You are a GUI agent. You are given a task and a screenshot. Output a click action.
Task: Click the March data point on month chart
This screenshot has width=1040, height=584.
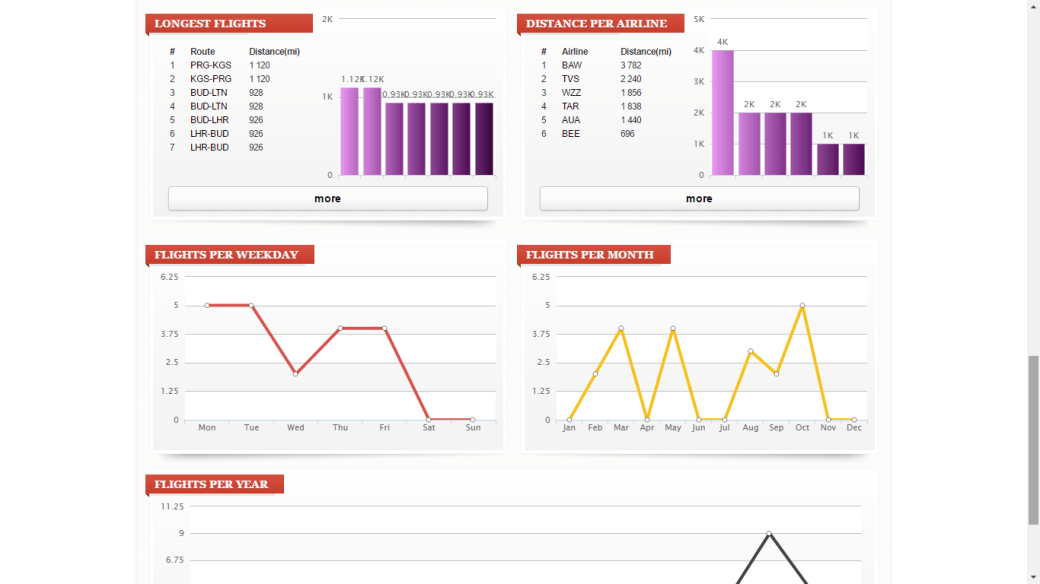point(621,328)
